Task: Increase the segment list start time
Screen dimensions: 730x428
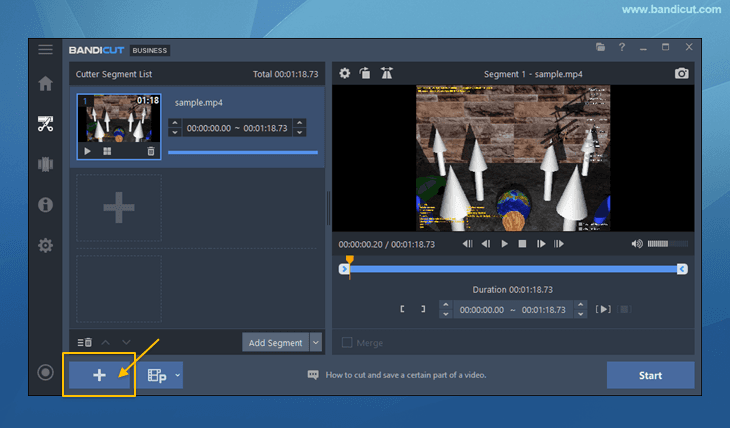Action: click(x=175, y=123)
